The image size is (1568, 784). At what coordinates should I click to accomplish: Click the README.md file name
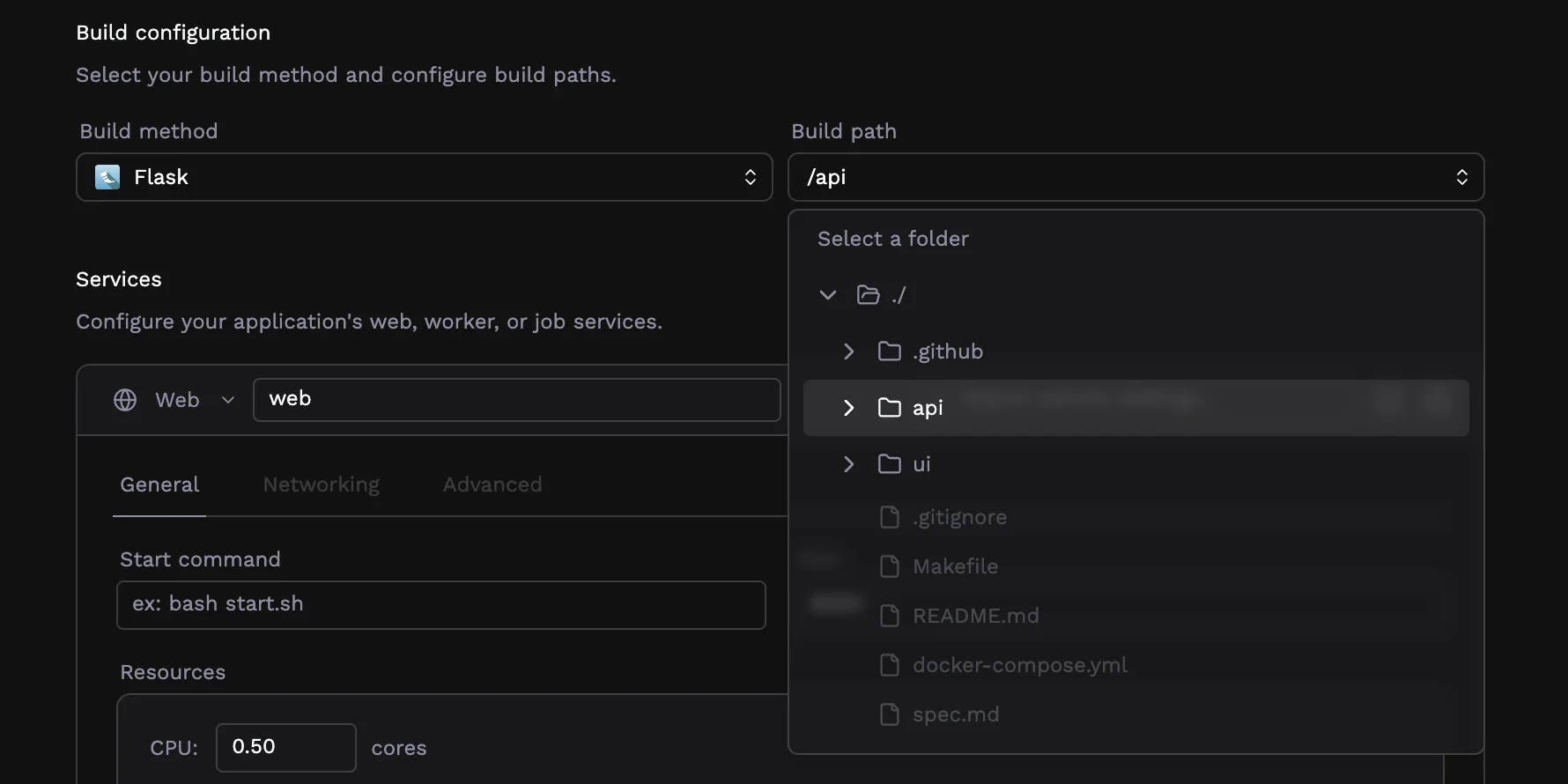[x=976, y=616]
